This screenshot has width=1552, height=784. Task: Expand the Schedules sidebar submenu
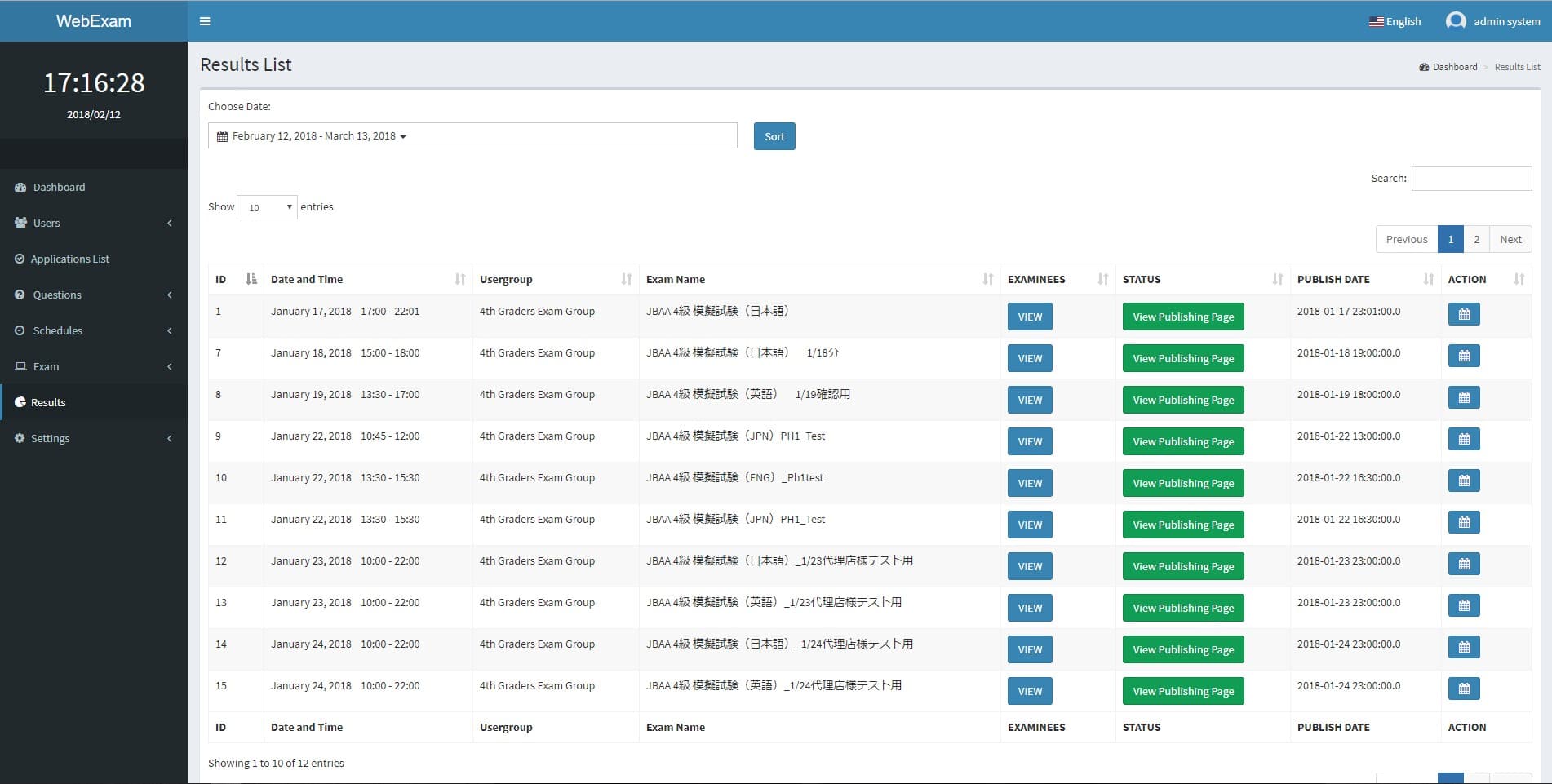pyautogui.click(x=94, y=330)
